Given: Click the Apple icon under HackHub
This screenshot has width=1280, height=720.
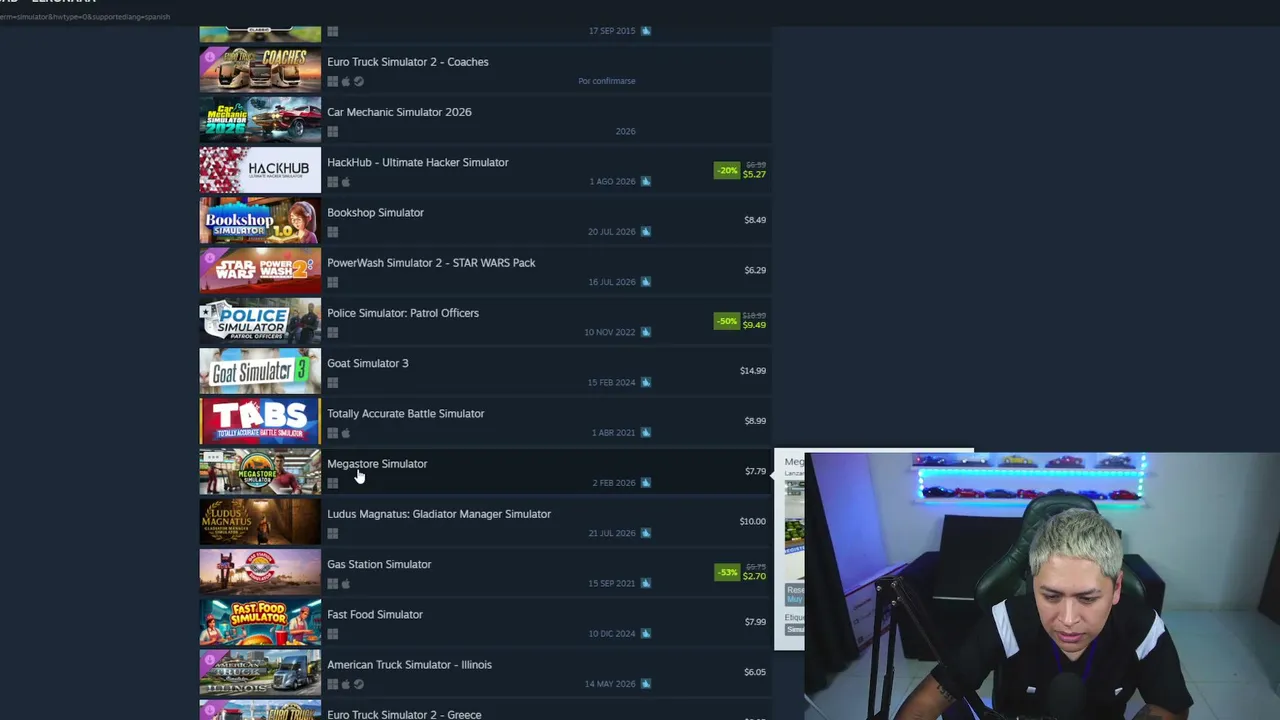Looking at the screenshot, I should pyautogui.click(x=346, y=182).
